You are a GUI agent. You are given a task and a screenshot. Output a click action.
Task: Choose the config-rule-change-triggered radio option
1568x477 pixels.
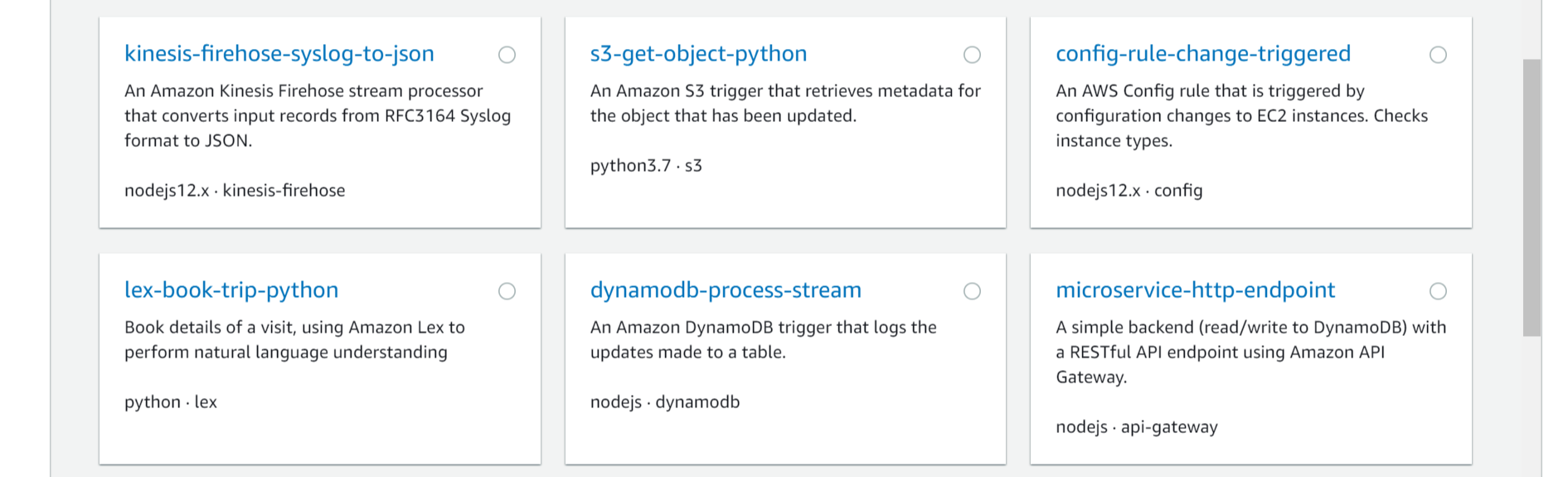click(x=1438, y=55)
